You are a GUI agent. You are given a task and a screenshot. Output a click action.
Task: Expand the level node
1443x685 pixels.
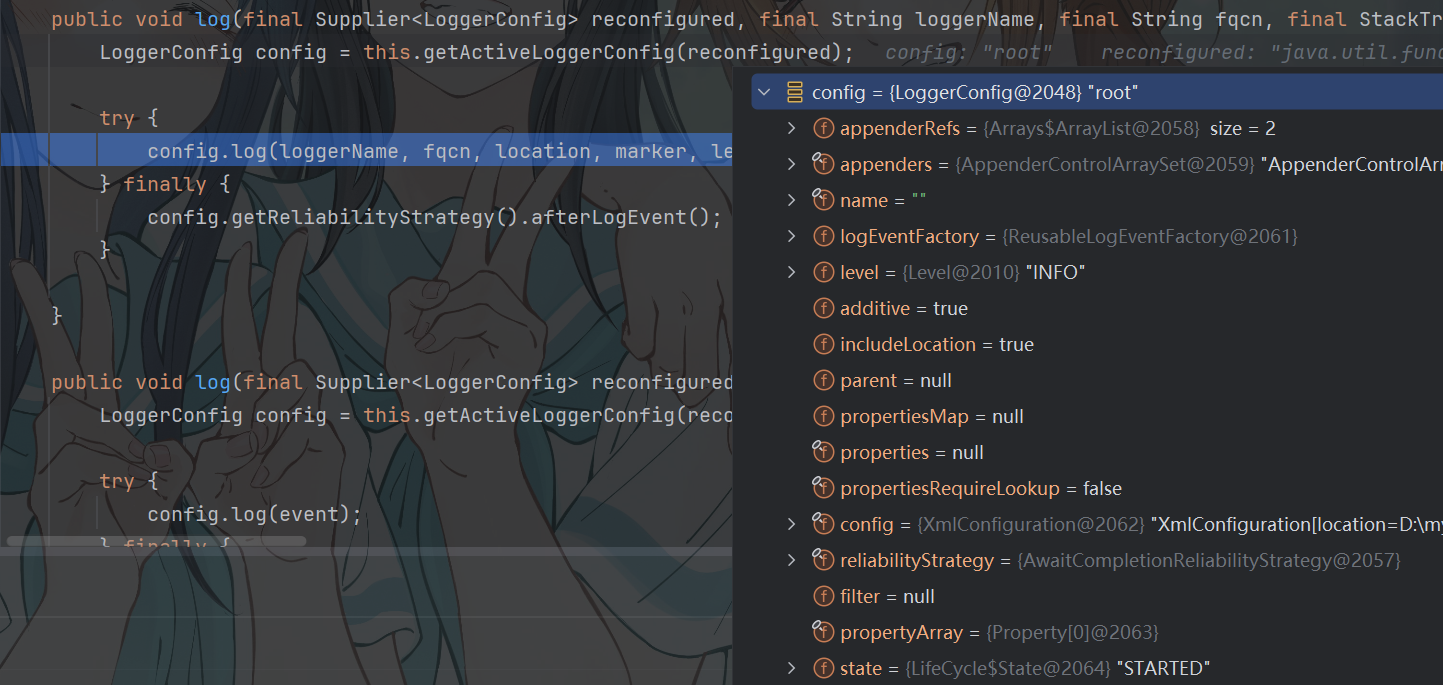(x=792, y=273)
